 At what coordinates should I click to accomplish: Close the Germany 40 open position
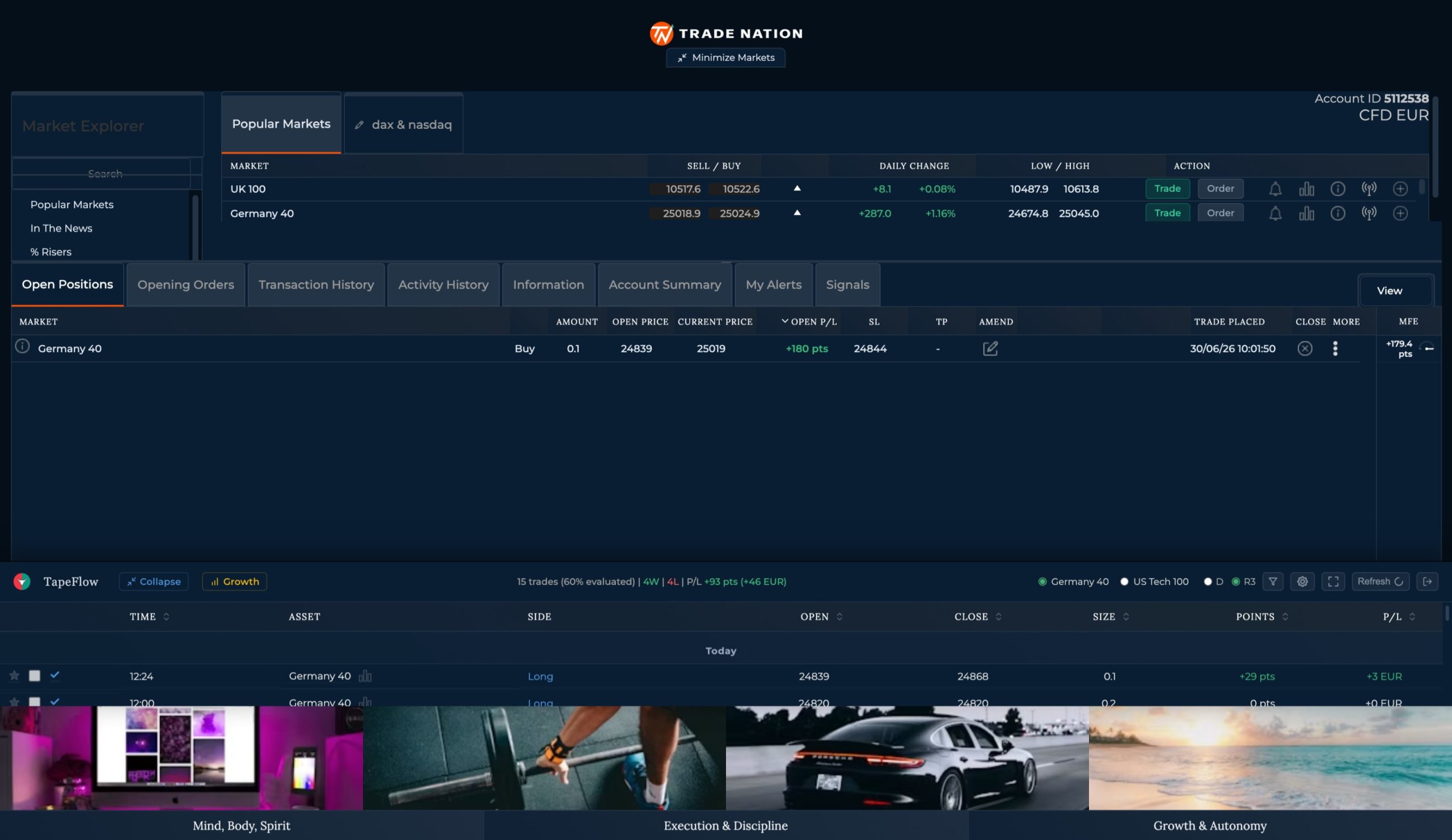[x=1305, y=349]
